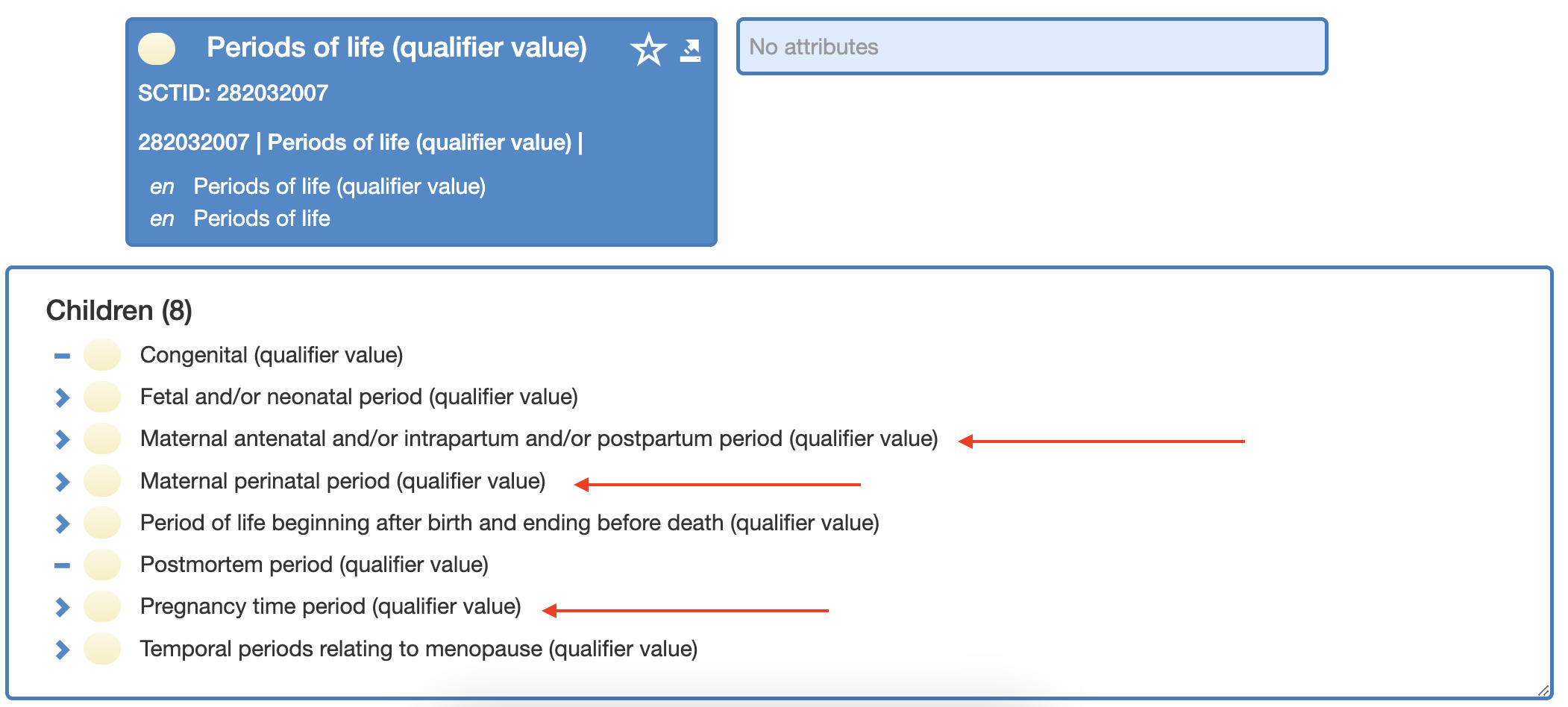Expand Pregnancy time period node
Viewport: 1568px width, 707px height.
(63, 607)
